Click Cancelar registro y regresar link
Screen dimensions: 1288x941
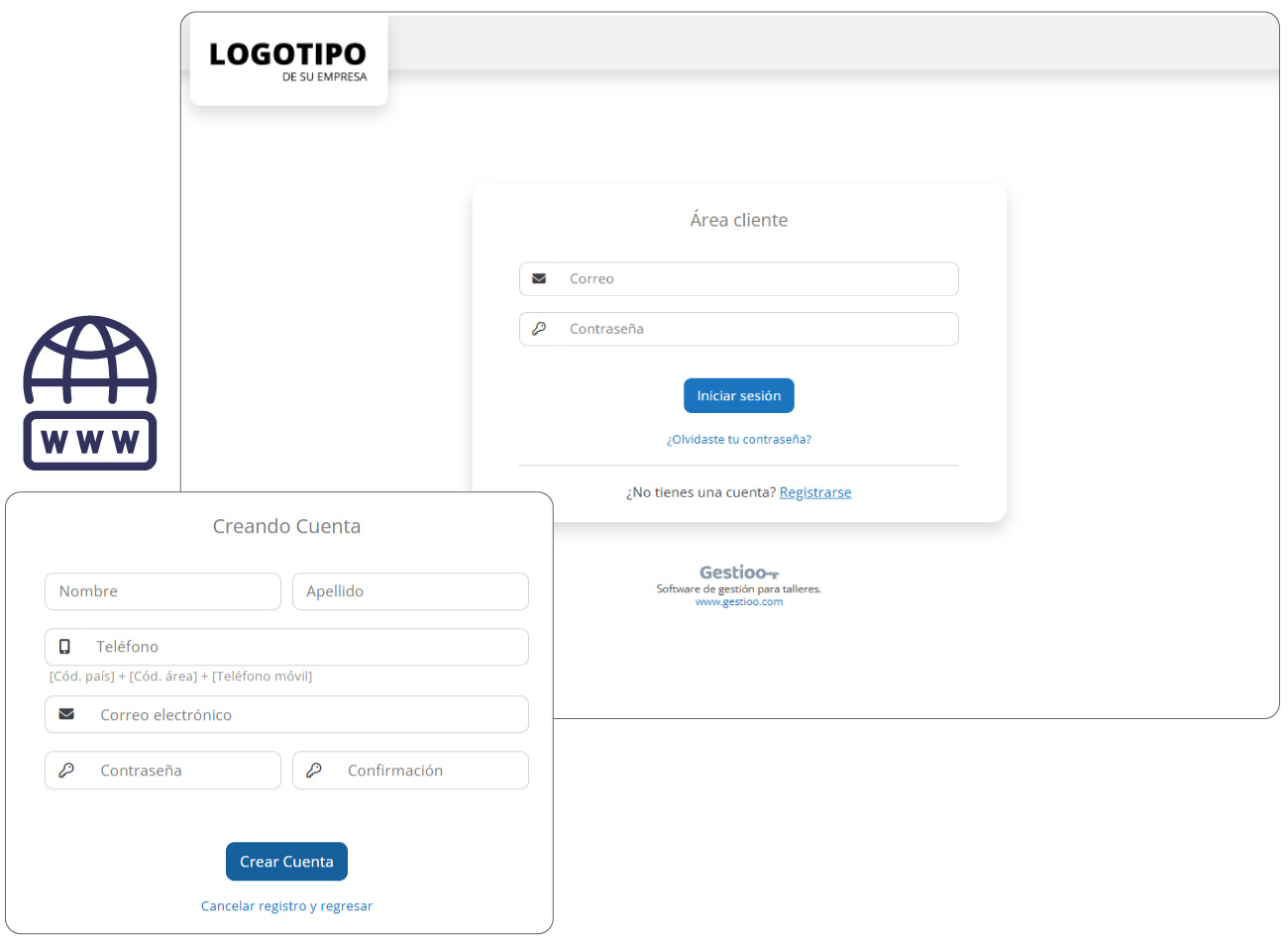tap(286, 905)
